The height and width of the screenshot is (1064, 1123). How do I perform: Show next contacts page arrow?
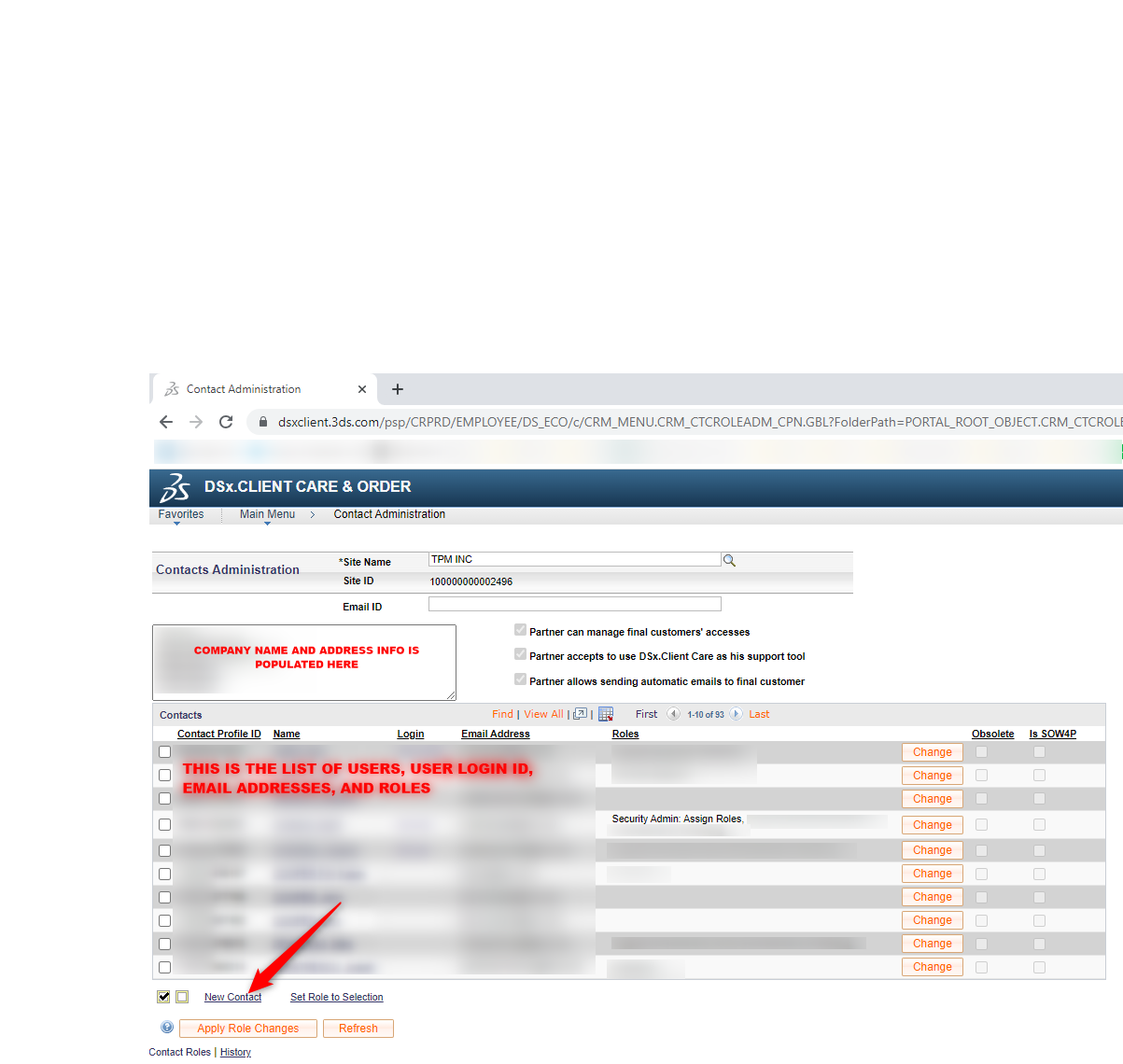736,714
